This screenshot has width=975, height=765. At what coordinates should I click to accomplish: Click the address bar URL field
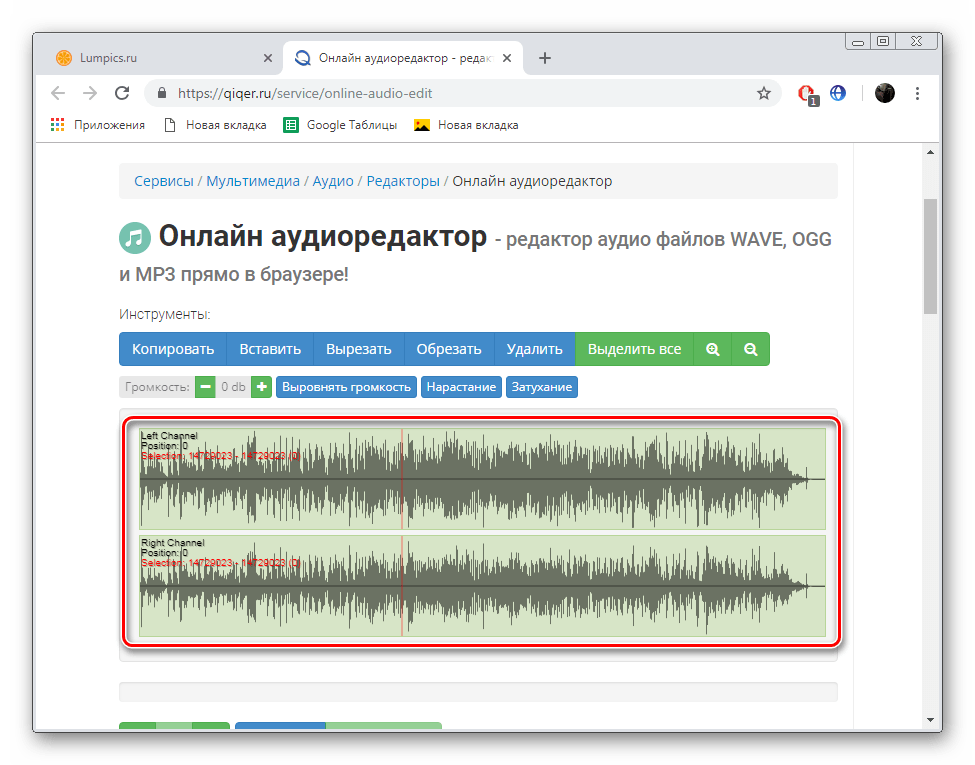450,93
